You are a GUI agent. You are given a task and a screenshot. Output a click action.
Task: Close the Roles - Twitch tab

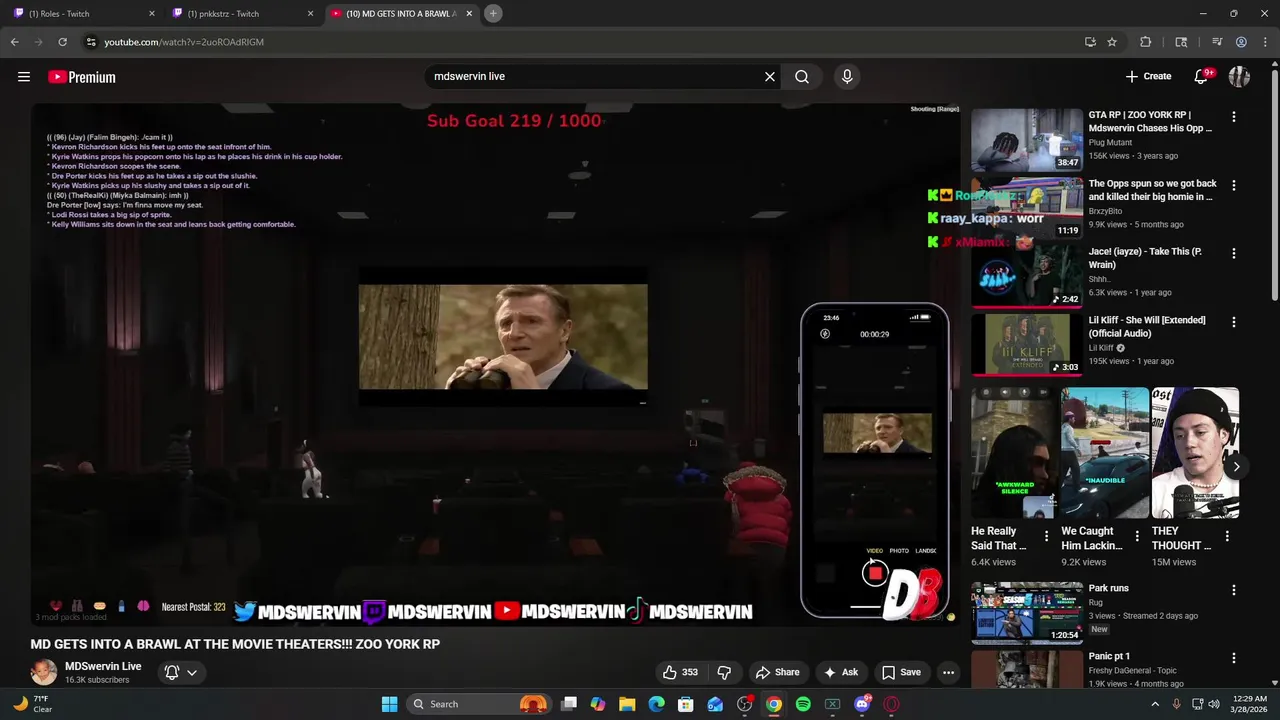tap(152, 14)
